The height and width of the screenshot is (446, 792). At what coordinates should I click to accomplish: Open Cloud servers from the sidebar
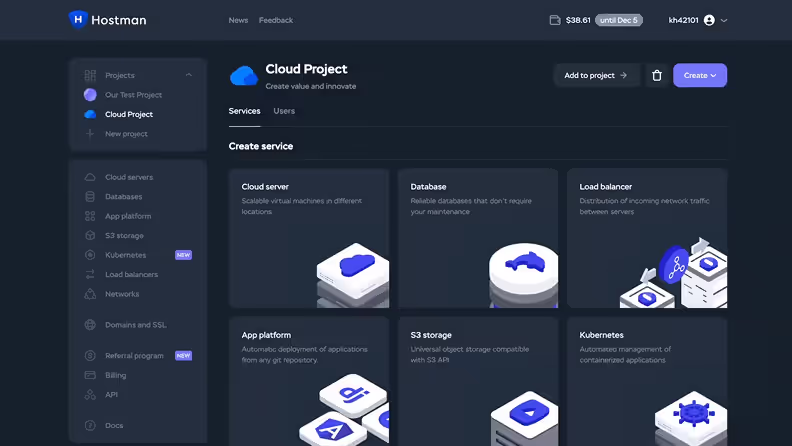[x=128, y=177]
